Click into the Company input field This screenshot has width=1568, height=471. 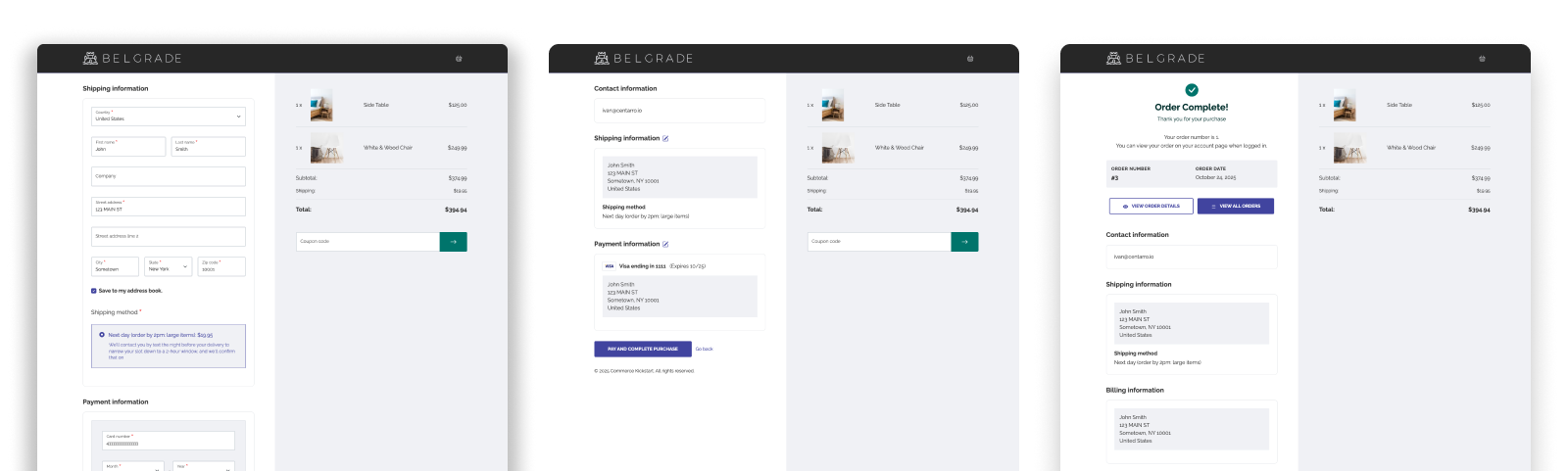click(169, 177)
